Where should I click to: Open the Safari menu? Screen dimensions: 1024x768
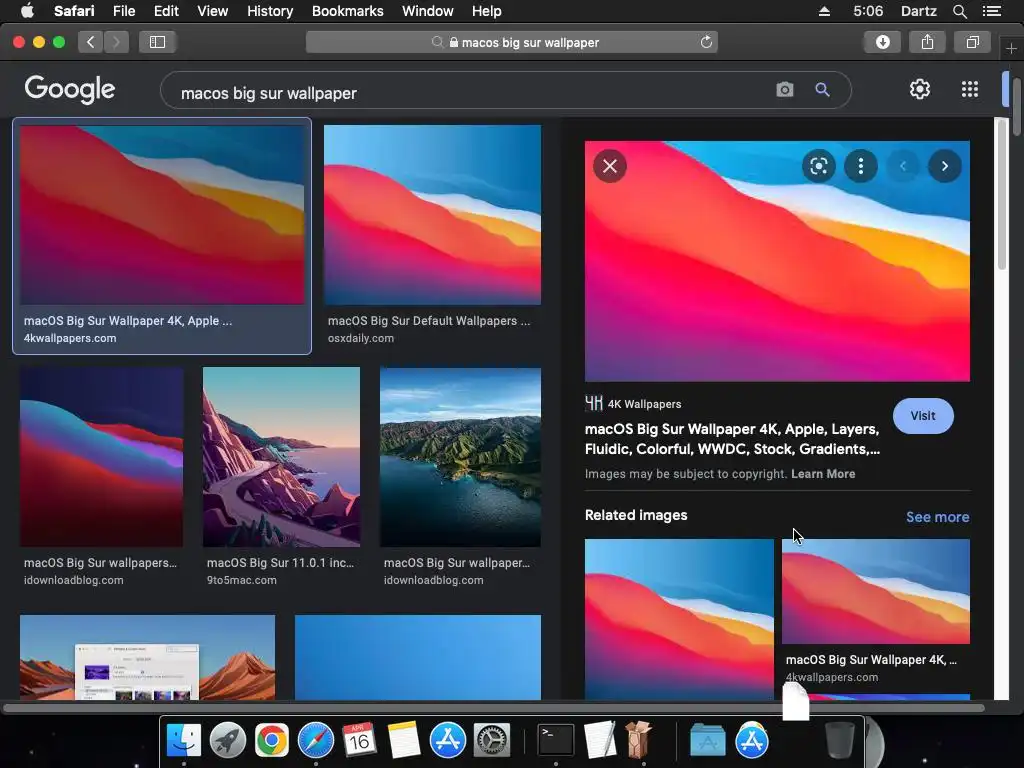pos(74,11)
